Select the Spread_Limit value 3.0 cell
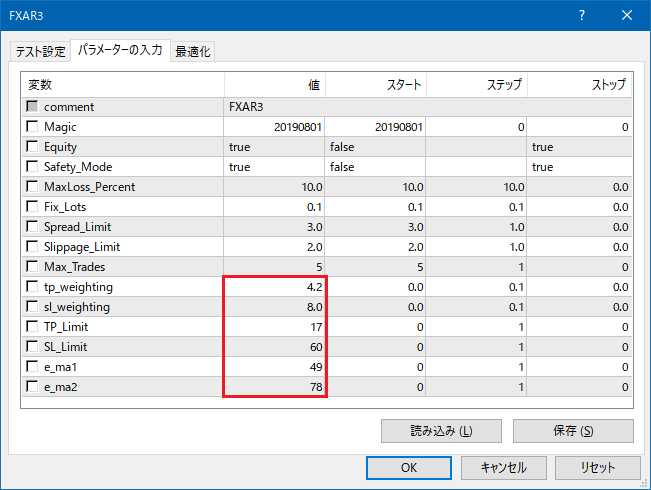Viewport: 651px width, 490px height. pos(274,227)
